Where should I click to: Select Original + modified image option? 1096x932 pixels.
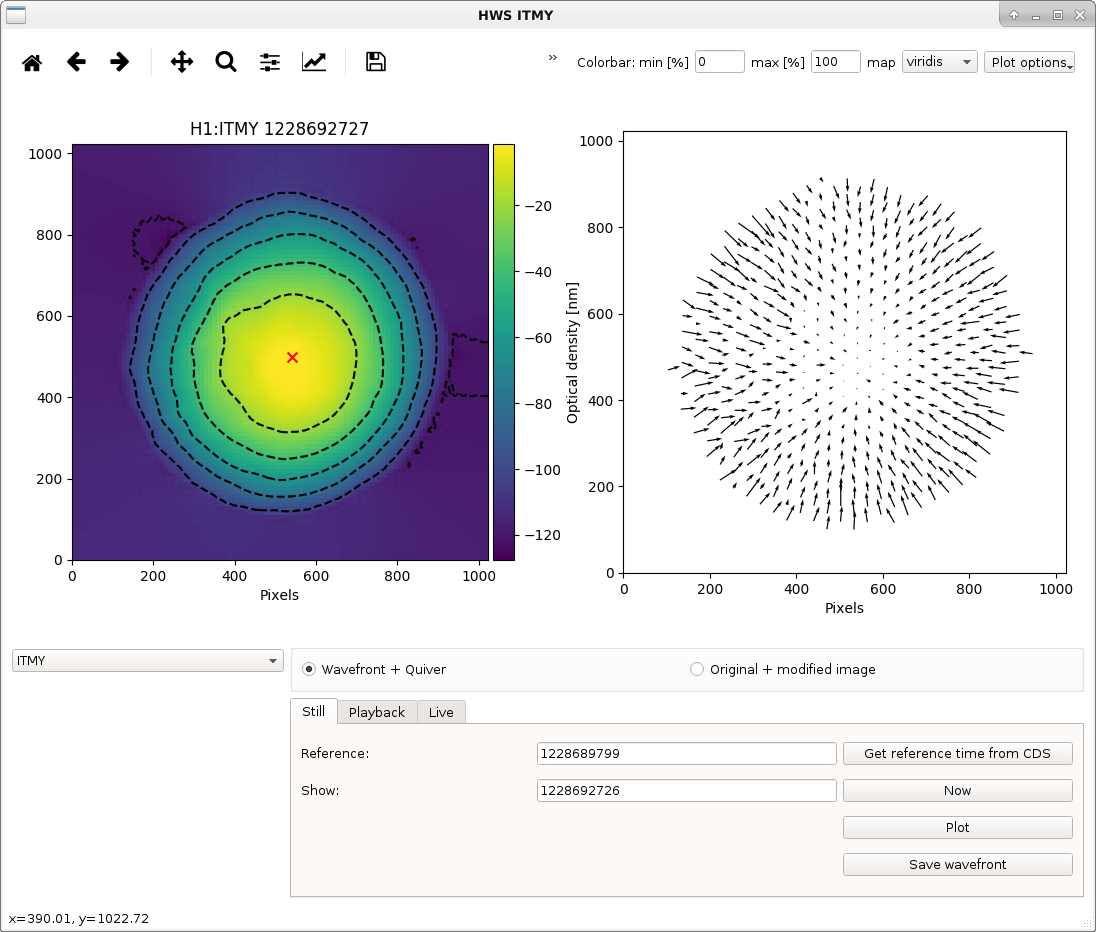pos(697,669)
